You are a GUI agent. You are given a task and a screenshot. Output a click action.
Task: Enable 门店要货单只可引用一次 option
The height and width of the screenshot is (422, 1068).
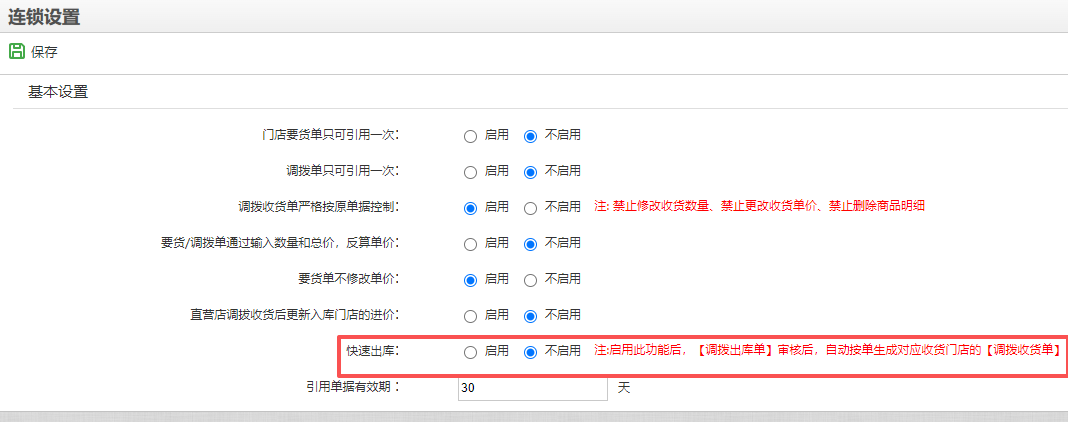click(470, 136)
